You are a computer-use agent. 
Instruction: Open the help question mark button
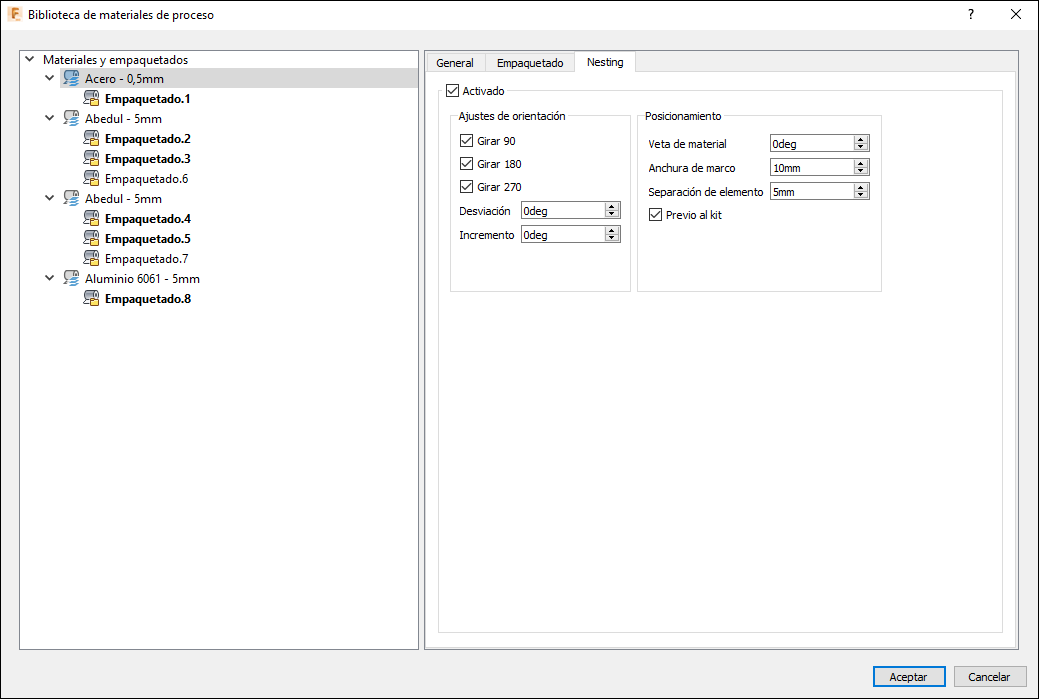click(971, 14)
